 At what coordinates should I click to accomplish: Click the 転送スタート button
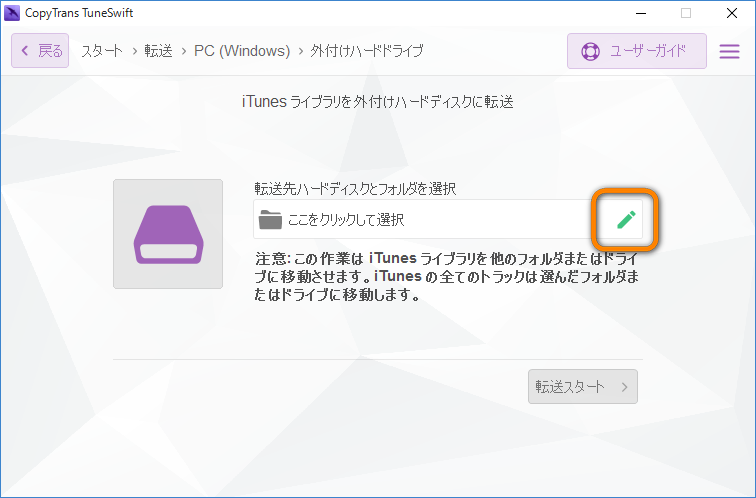(582, 387)
